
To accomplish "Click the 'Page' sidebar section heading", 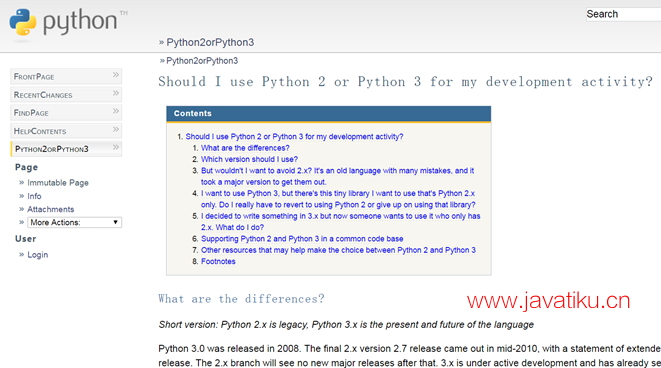I will point(26,167).
